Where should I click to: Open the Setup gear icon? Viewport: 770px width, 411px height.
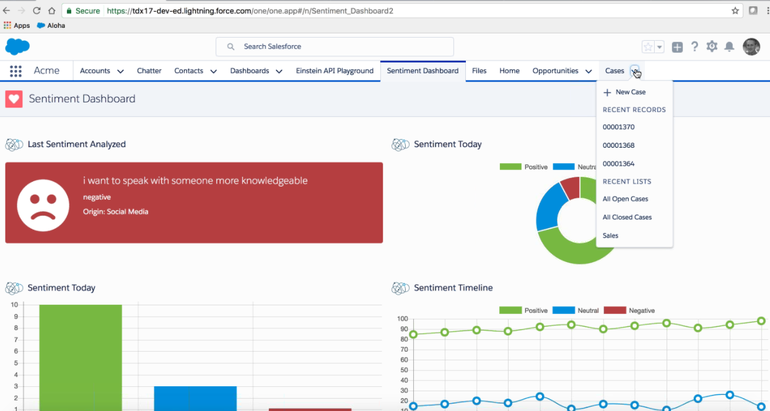(712, 47)
